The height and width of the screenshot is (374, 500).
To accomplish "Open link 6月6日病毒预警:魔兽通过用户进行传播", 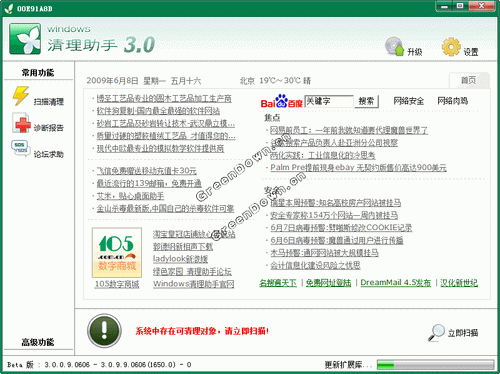I will tap(337, 240).
